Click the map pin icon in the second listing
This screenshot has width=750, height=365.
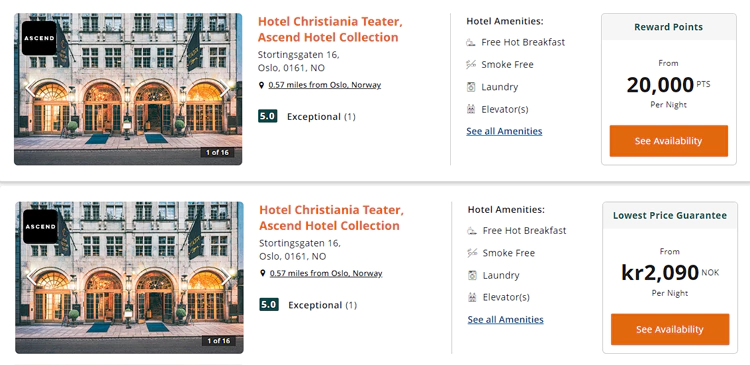pos(263,274)
